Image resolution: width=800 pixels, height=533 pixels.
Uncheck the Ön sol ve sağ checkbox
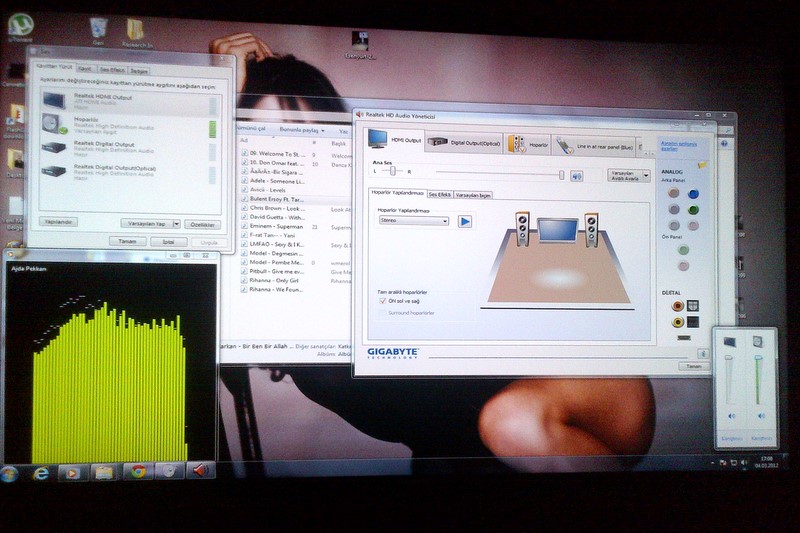point(383,301)
